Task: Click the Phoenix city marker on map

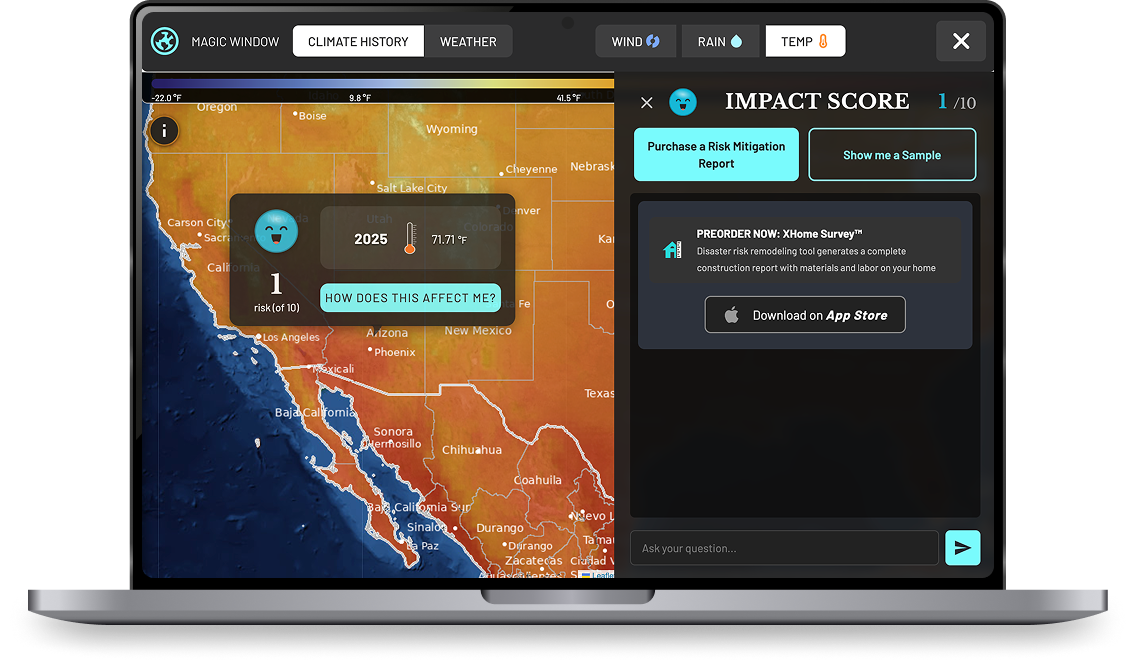Action: click(370, 350)
